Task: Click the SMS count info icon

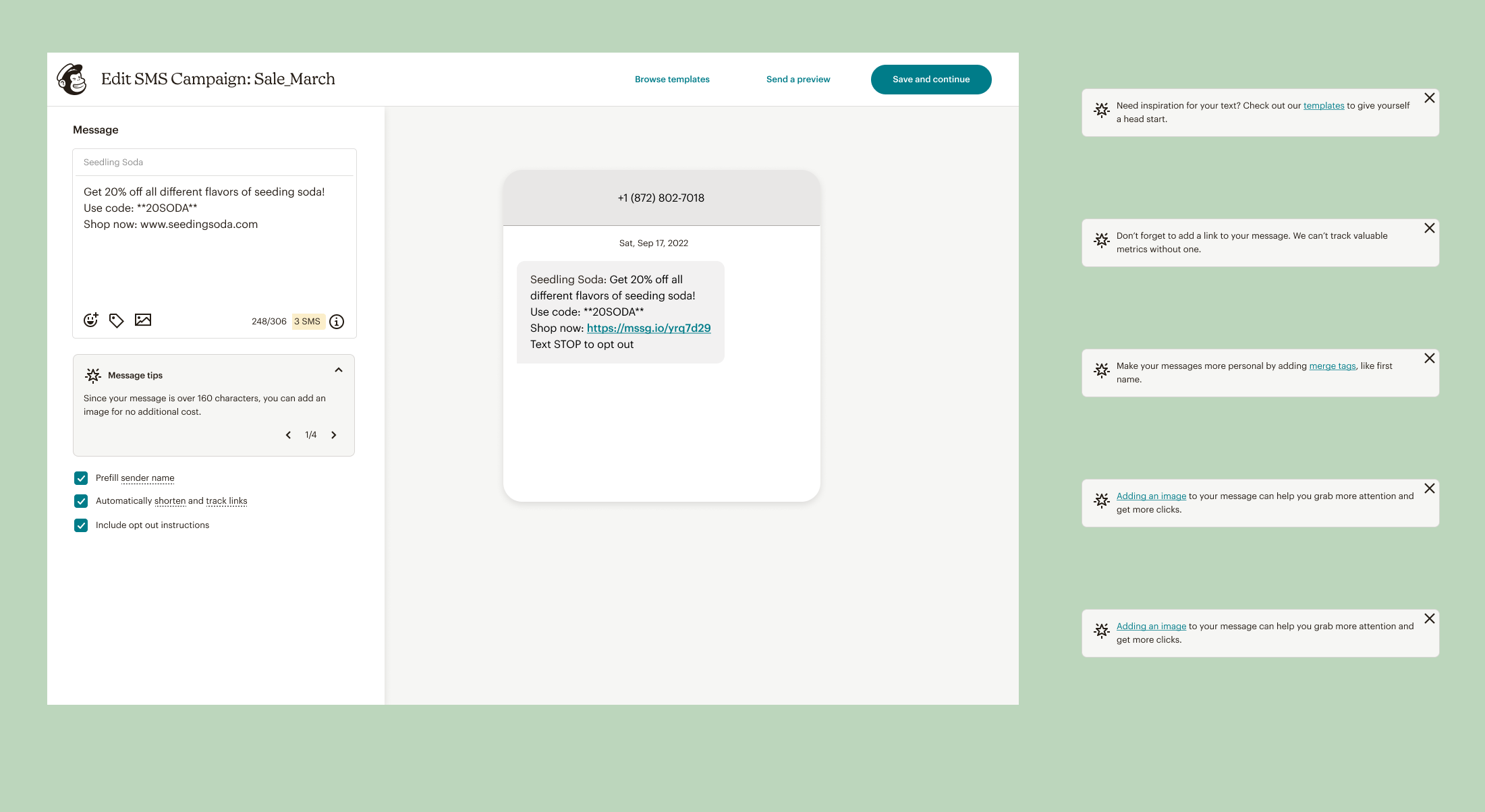Action: tap(337, 322)
